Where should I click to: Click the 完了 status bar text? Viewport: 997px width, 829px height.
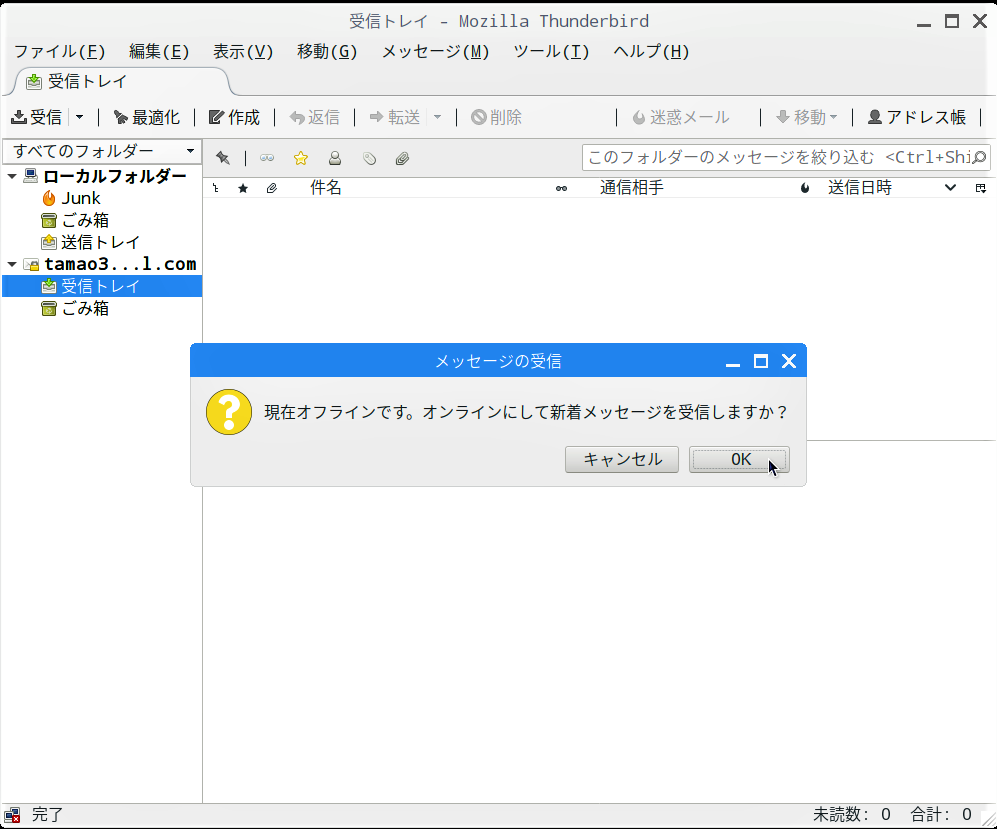click(x=47, y=814)
